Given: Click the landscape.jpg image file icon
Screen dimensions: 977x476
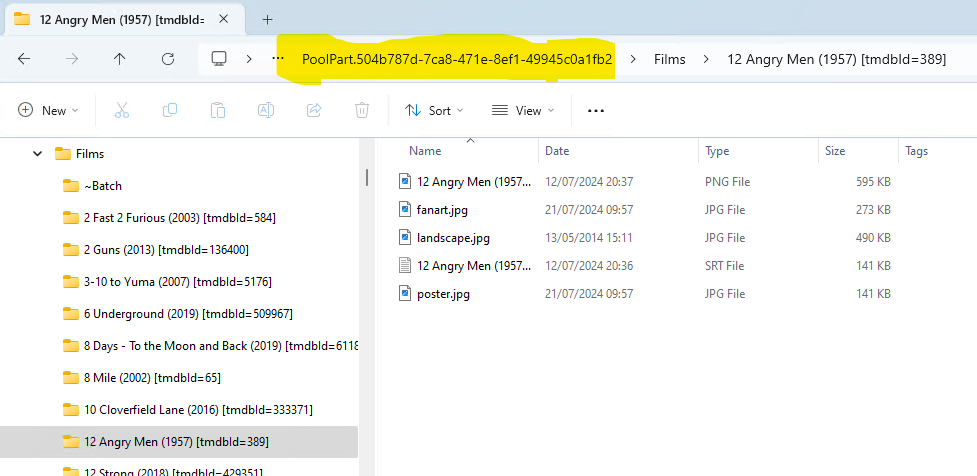Looking at the screenshot, I should pos(406,237).
